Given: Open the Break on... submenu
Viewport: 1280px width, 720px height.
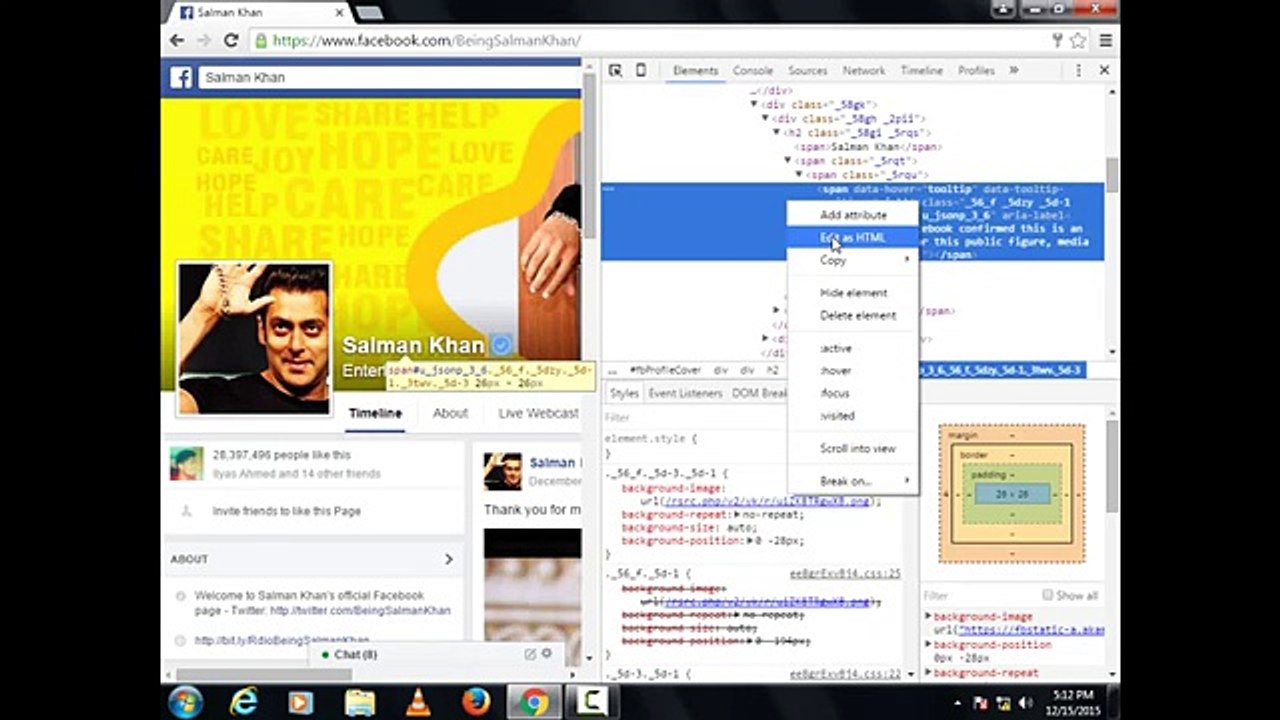Looking at the screenshot, I should (x=852, y=481).
